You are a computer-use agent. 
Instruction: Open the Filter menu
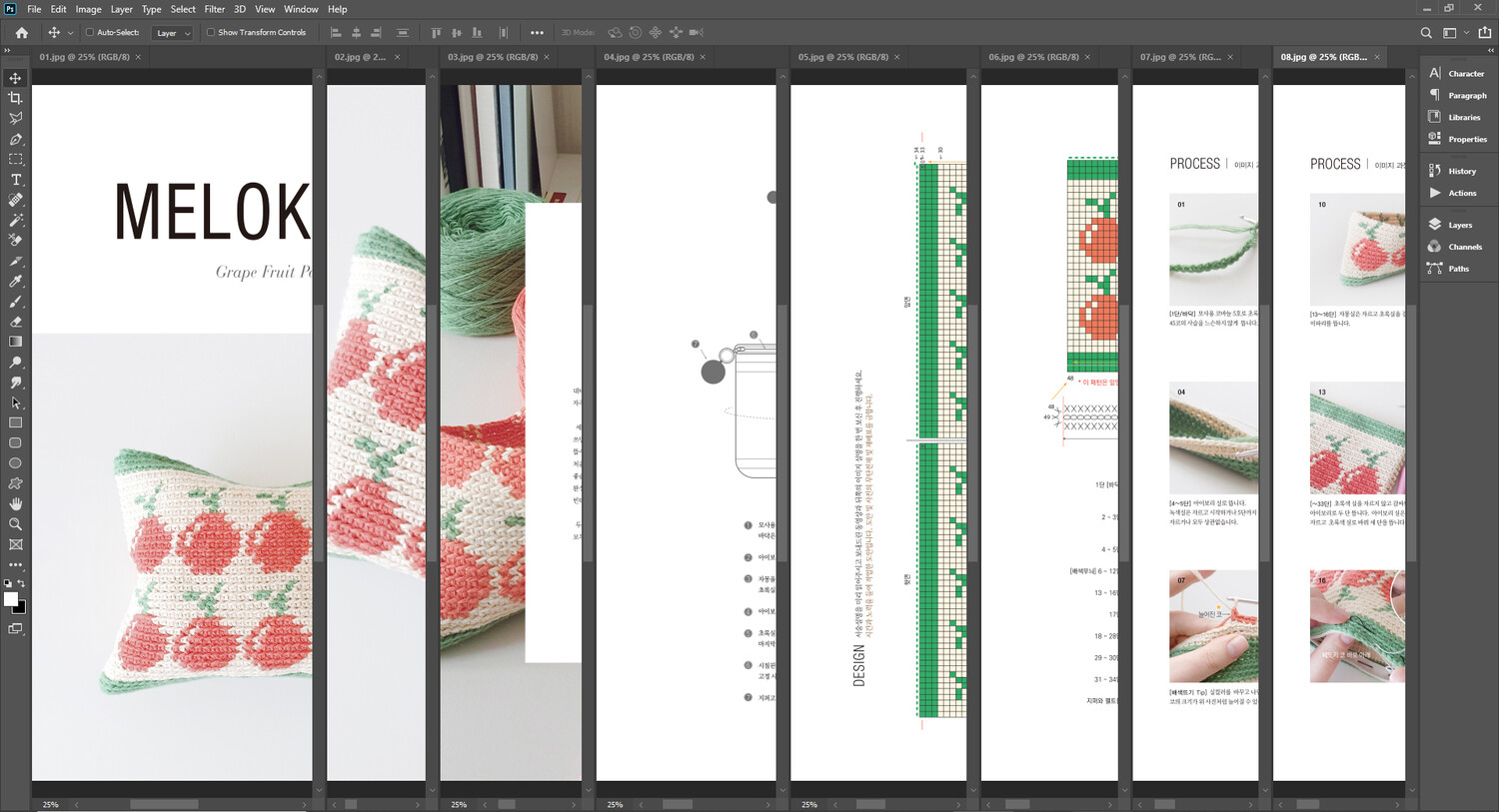point(214,9)
